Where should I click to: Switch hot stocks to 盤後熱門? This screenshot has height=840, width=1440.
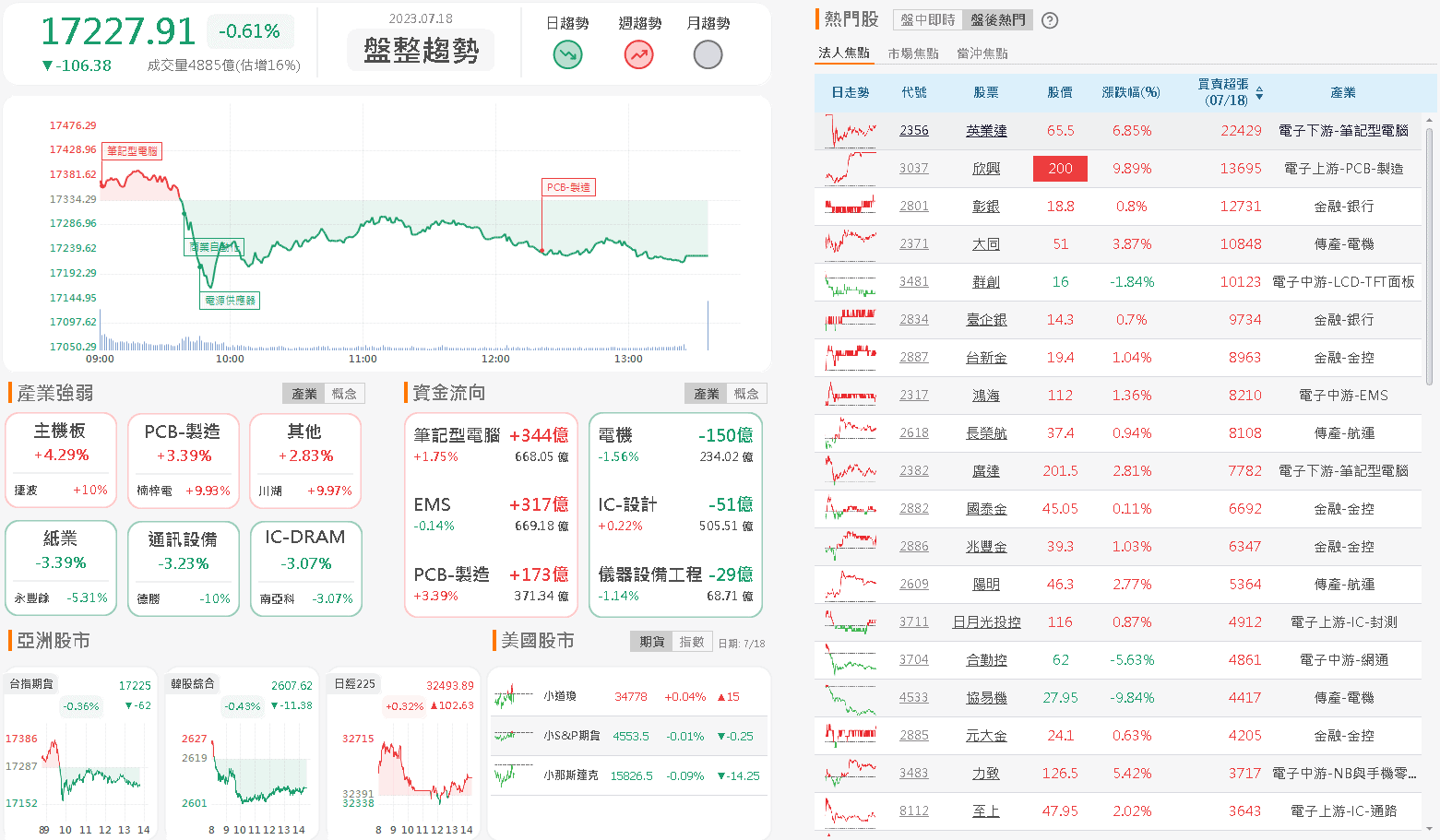click(998, 19)
